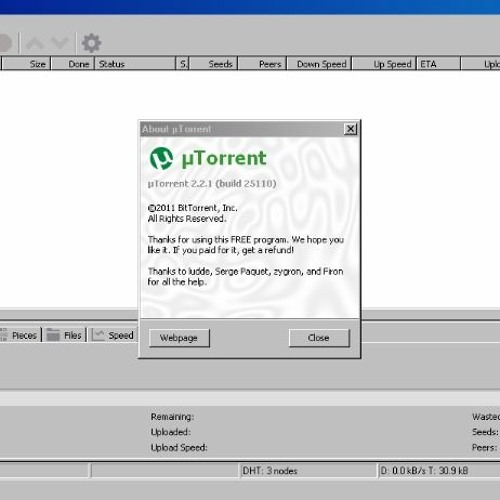This screenshot has width=500, height=500.
Task: Click the move down queue arrow
Action: pyautogui.click(x=59, y=43)
